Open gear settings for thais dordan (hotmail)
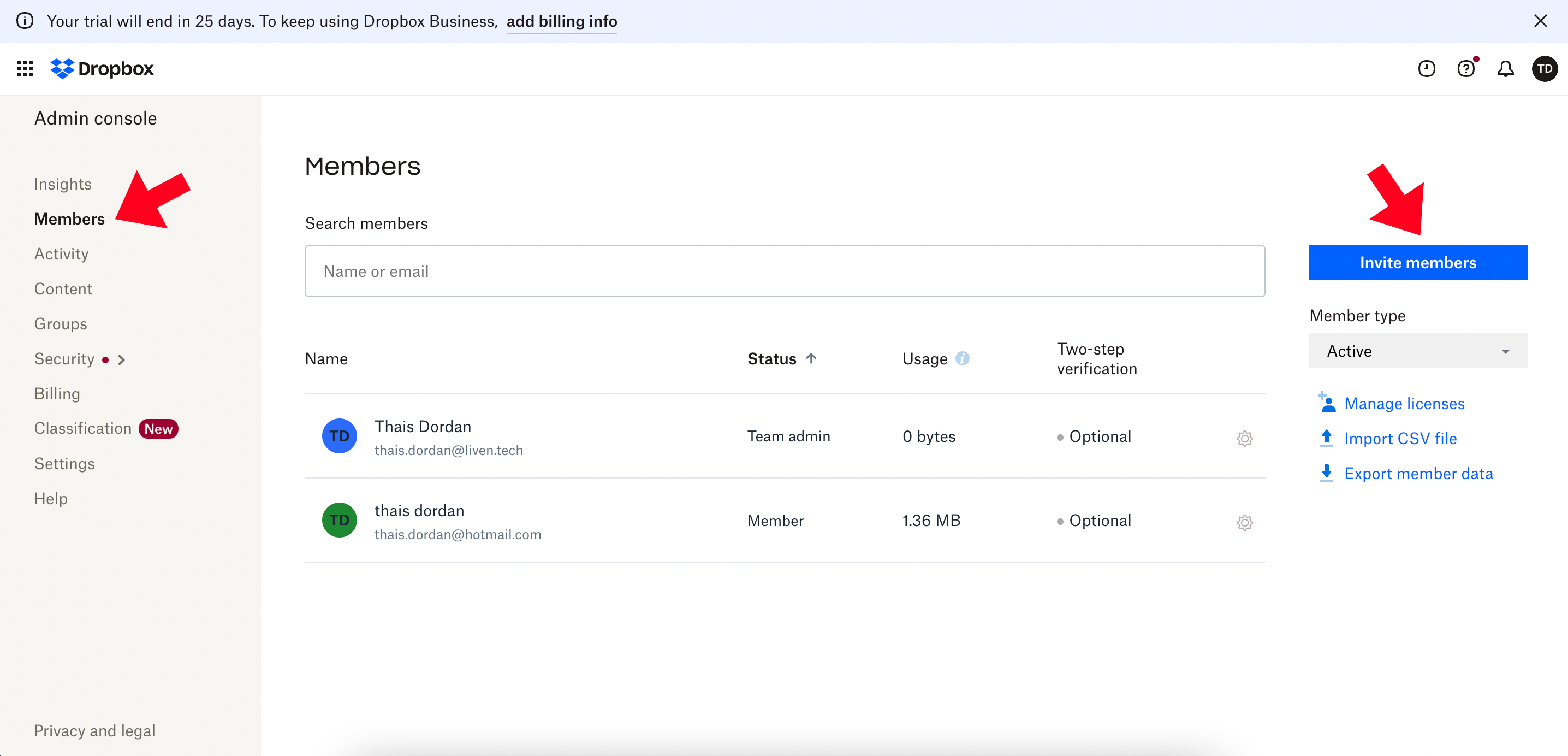The image size is (1568, 756). coord(1244,522)
